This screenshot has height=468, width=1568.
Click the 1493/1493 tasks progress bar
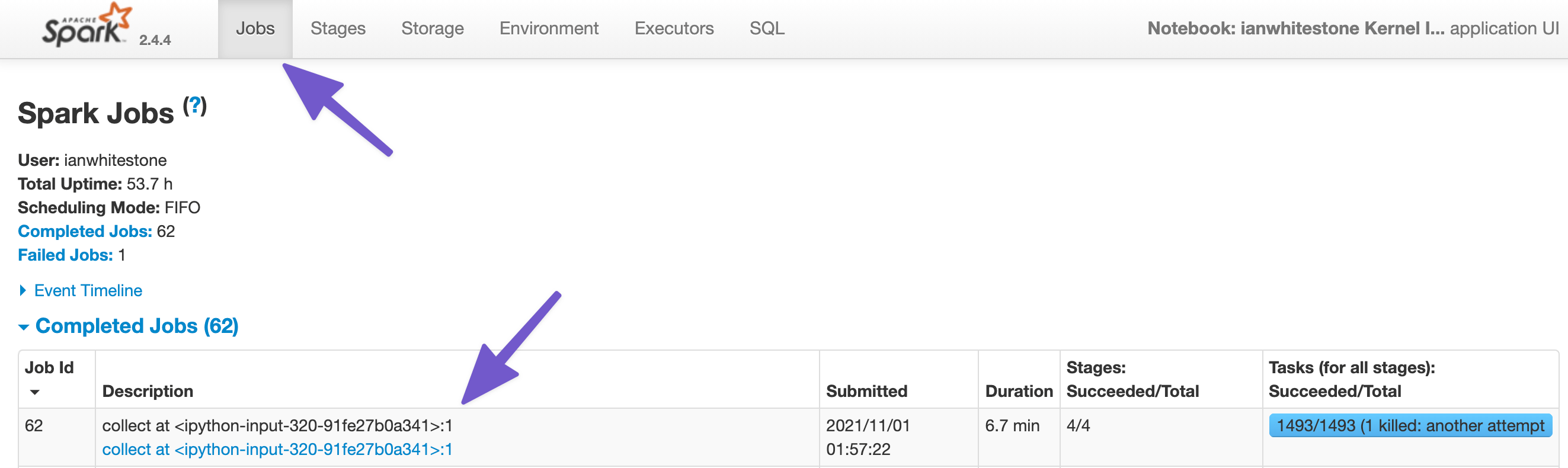[1410, 425]
